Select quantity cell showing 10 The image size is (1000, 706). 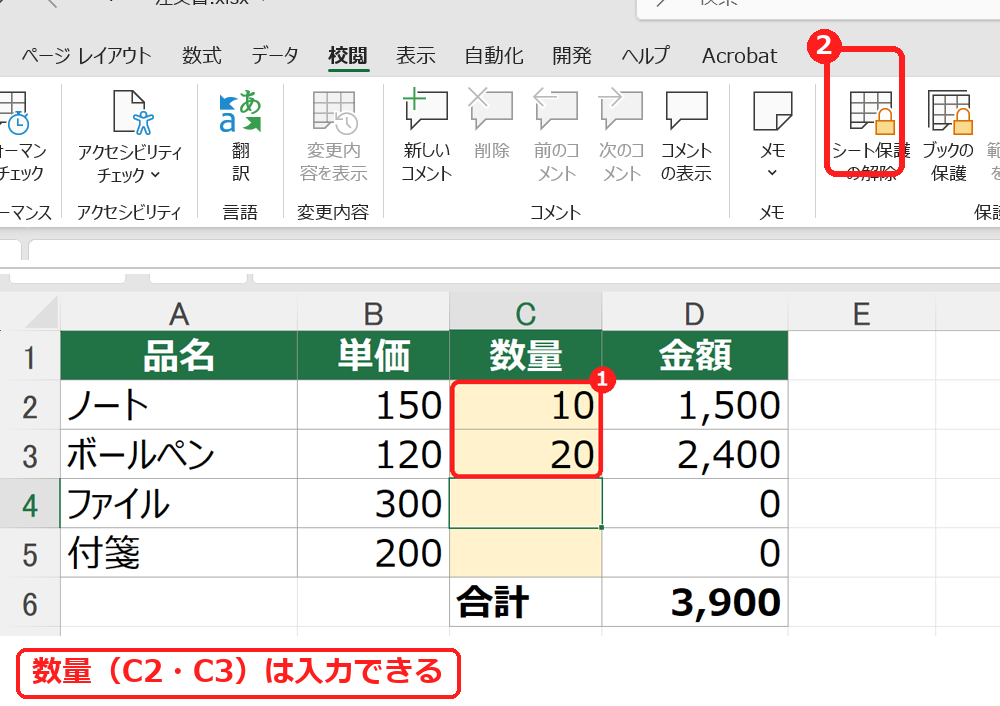click(x=526, y=405)
